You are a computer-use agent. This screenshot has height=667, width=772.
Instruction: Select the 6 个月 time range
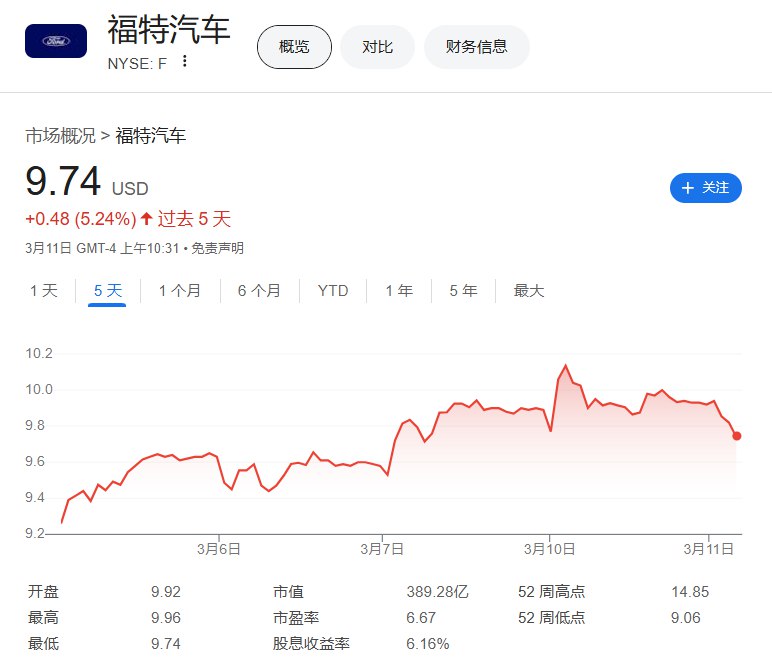[259, 290]
